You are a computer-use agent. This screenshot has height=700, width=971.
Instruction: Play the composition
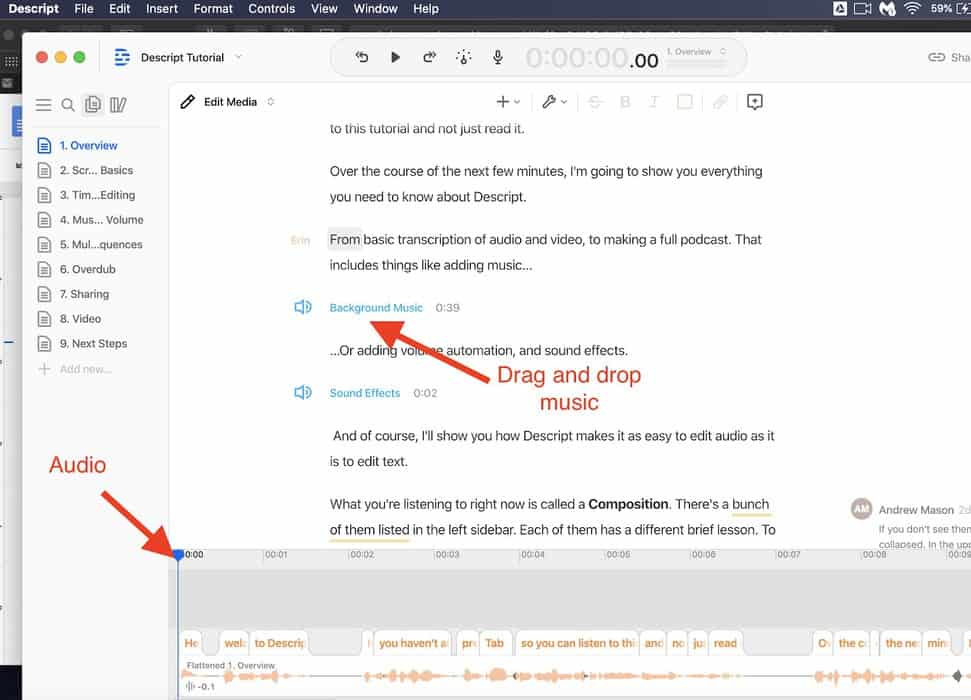point(395,58)
